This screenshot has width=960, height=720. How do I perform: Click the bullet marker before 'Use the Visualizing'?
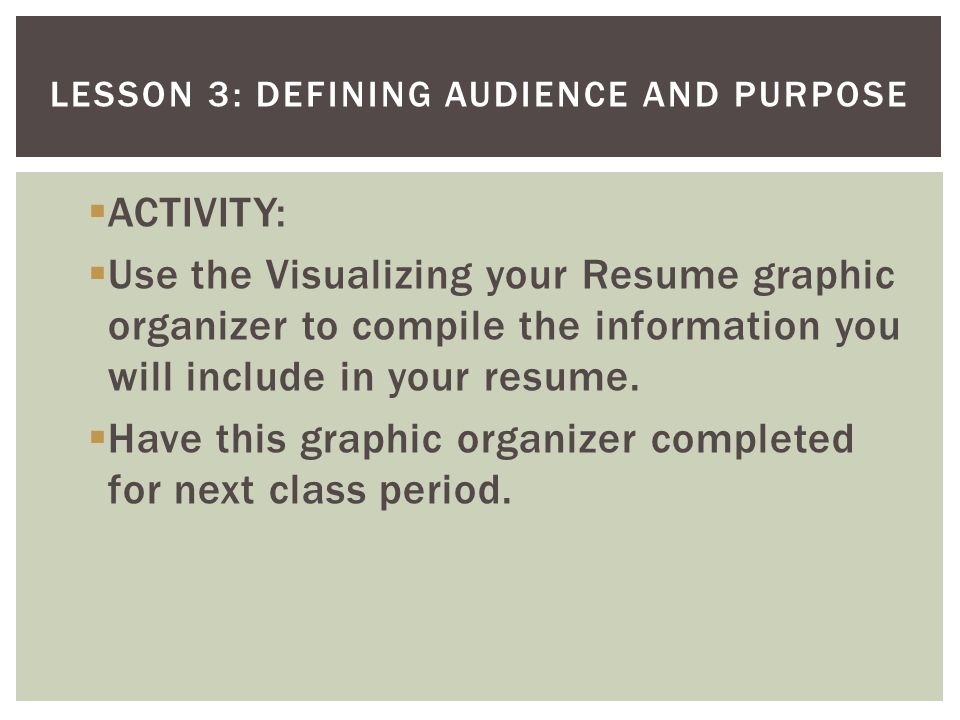tap(97, 272)
